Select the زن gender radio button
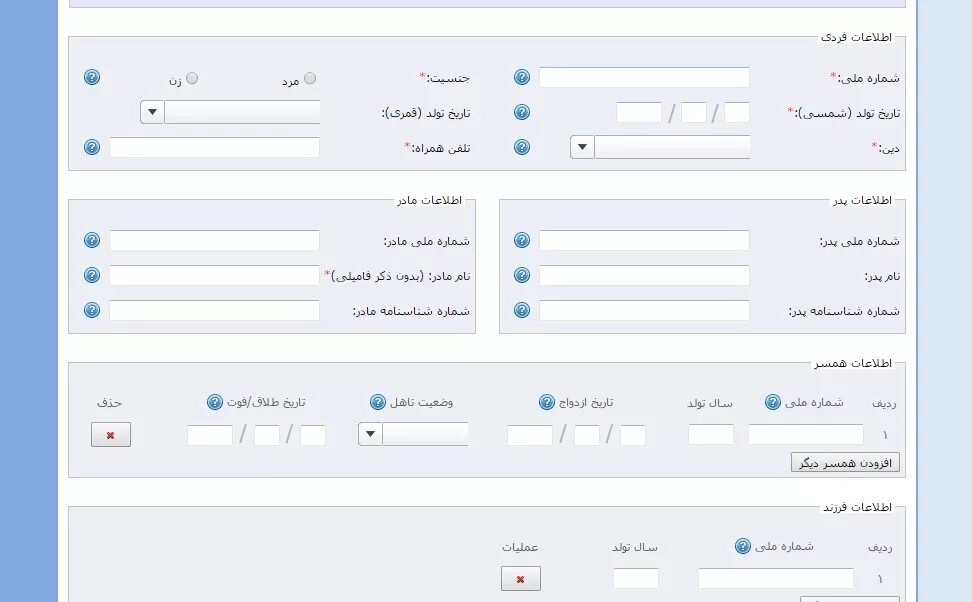 tap(192, 78)
